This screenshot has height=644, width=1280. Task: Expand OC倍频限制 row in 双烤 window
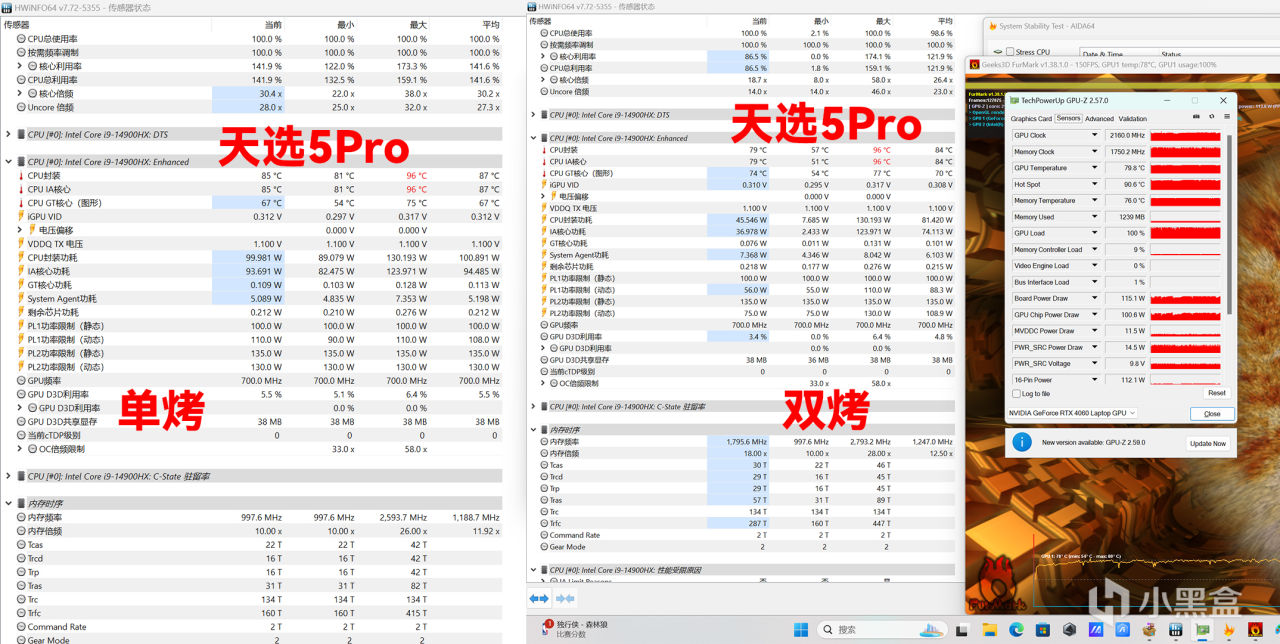point(543,383)
